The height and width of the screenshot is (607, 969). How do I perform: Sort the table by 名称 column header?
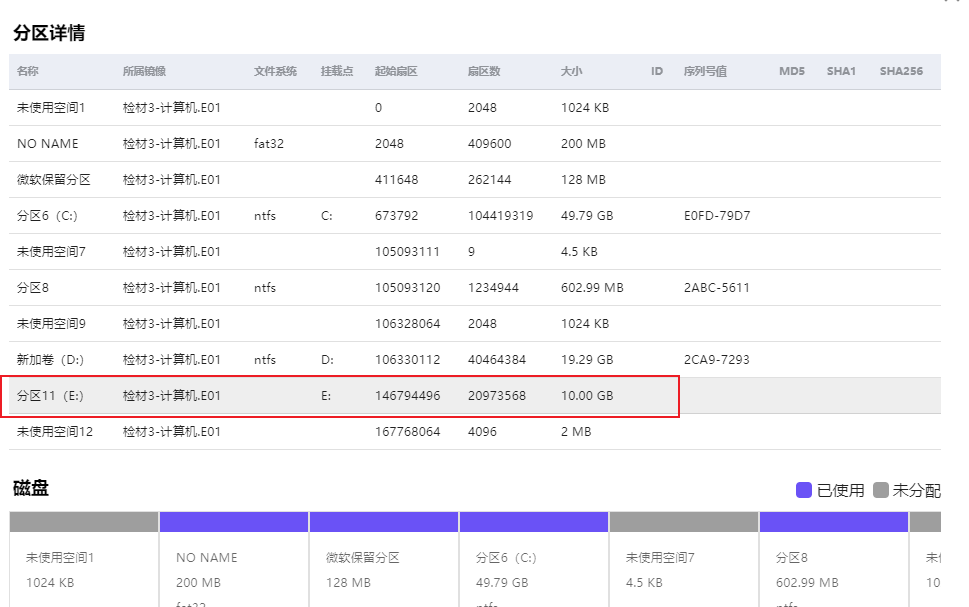pos(28,72)
